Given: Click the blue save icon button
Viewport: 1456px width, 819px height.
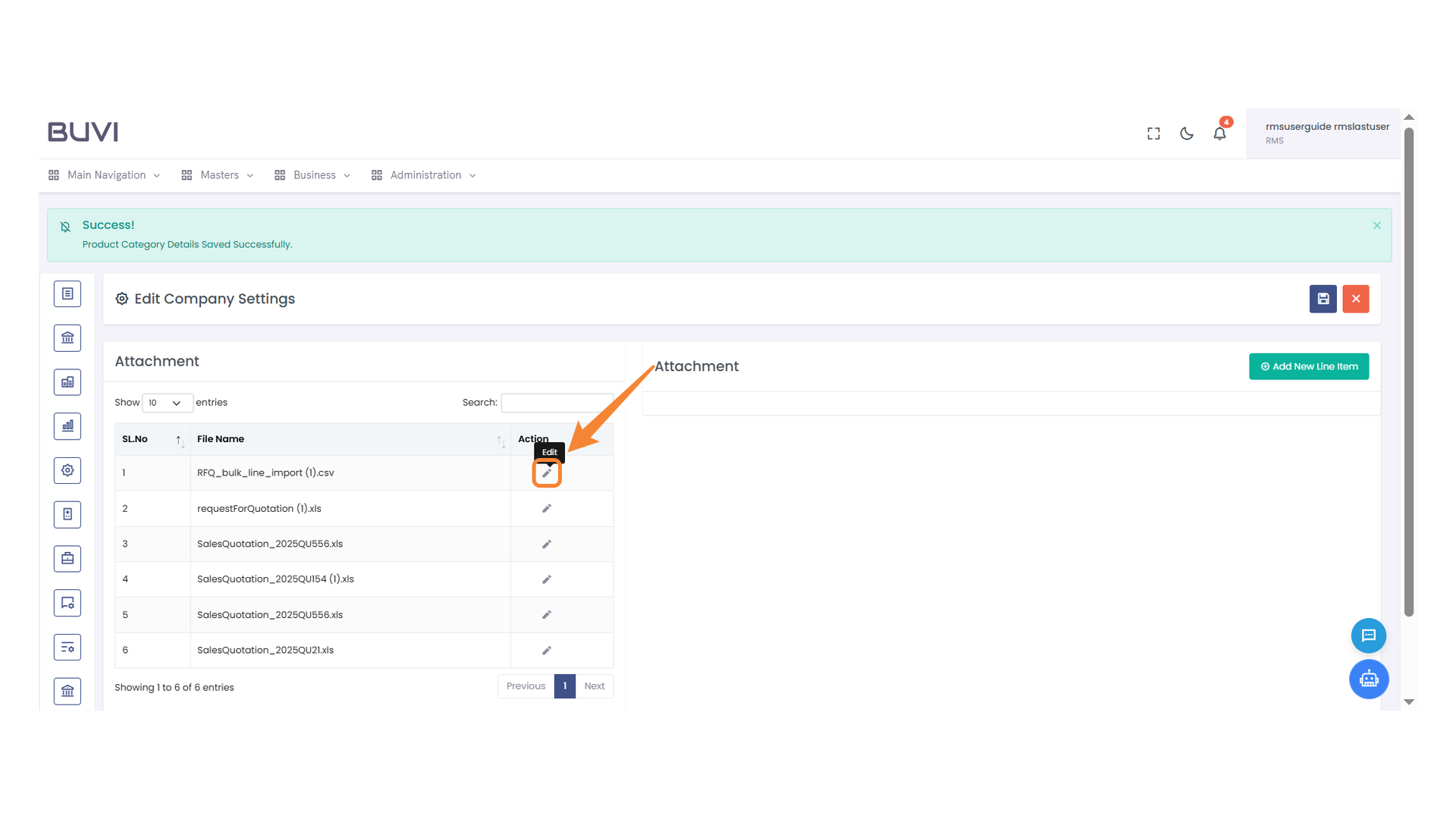Looking at the screenshot, I should (x=1323, y=299).
